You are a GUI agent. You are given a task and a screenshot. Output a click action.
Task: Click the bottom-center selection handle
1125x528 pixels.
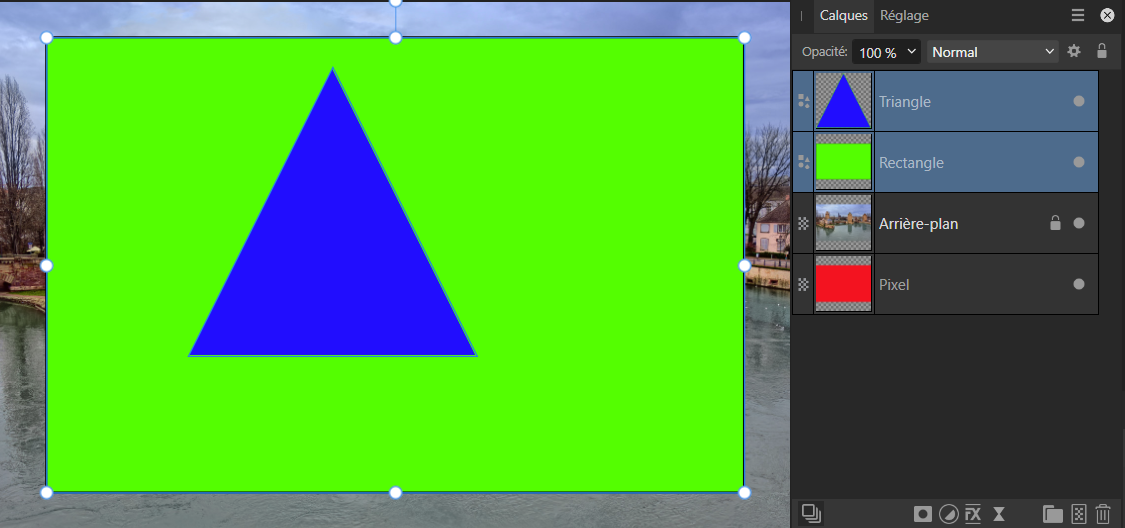pyautogui.click(x=395, y=492)
